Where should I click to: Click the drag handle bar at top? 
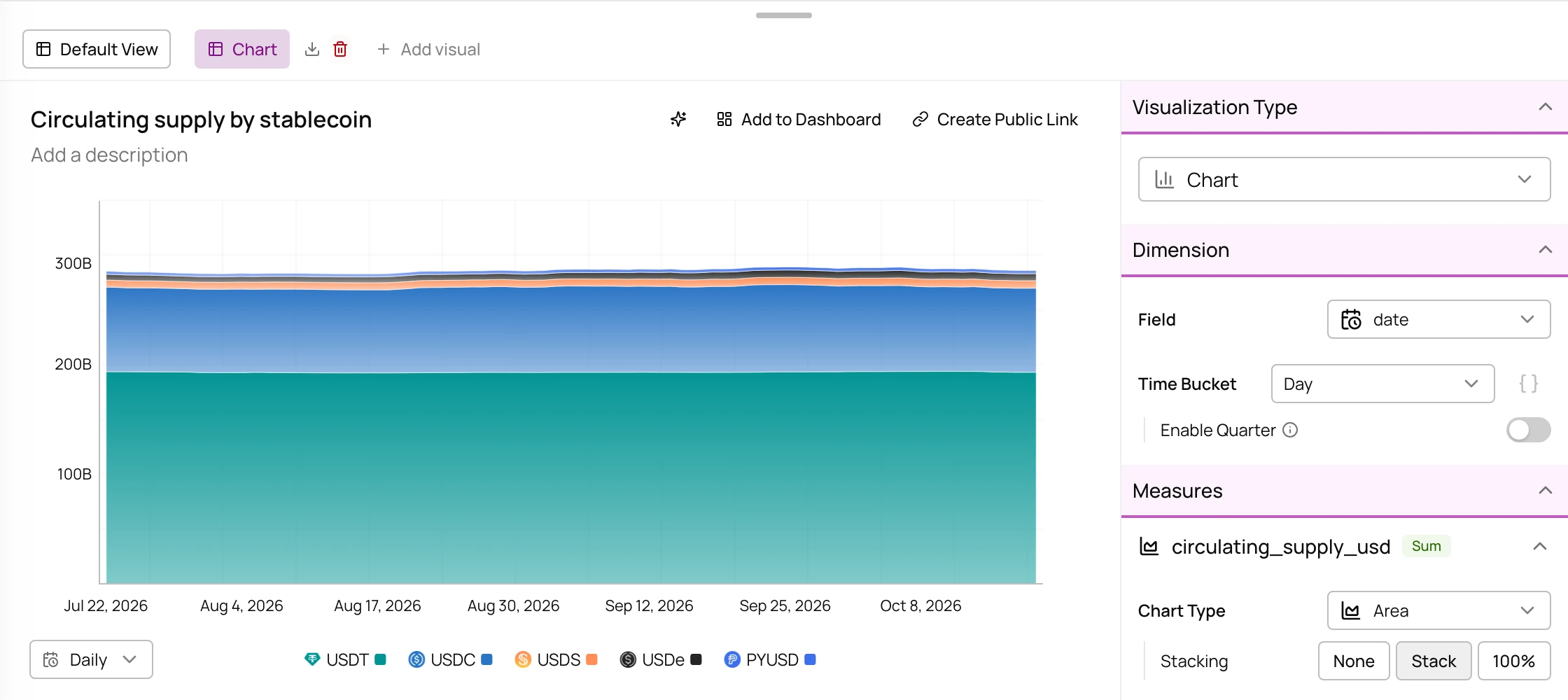[784, 15]
